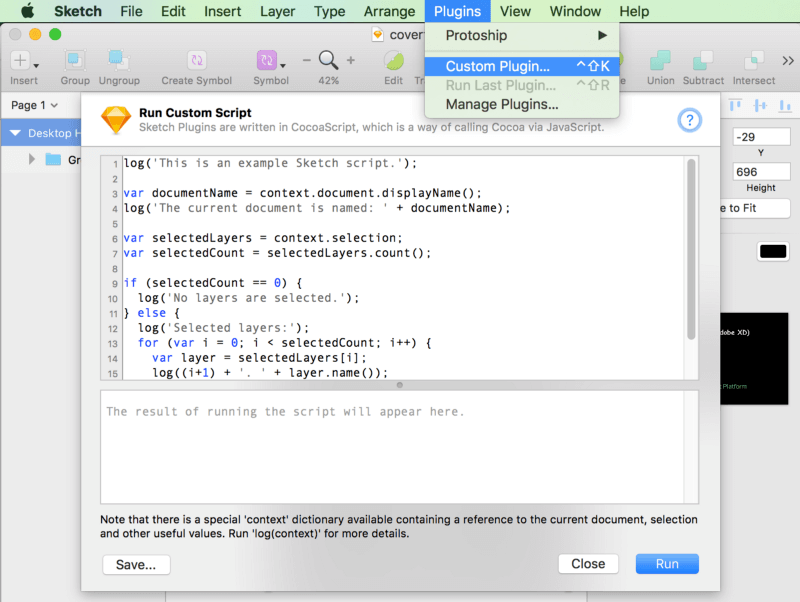Screen dimensions: 800x602
Task: Apply the Intersect boolean operation
Action: click(x=755, y=62)
